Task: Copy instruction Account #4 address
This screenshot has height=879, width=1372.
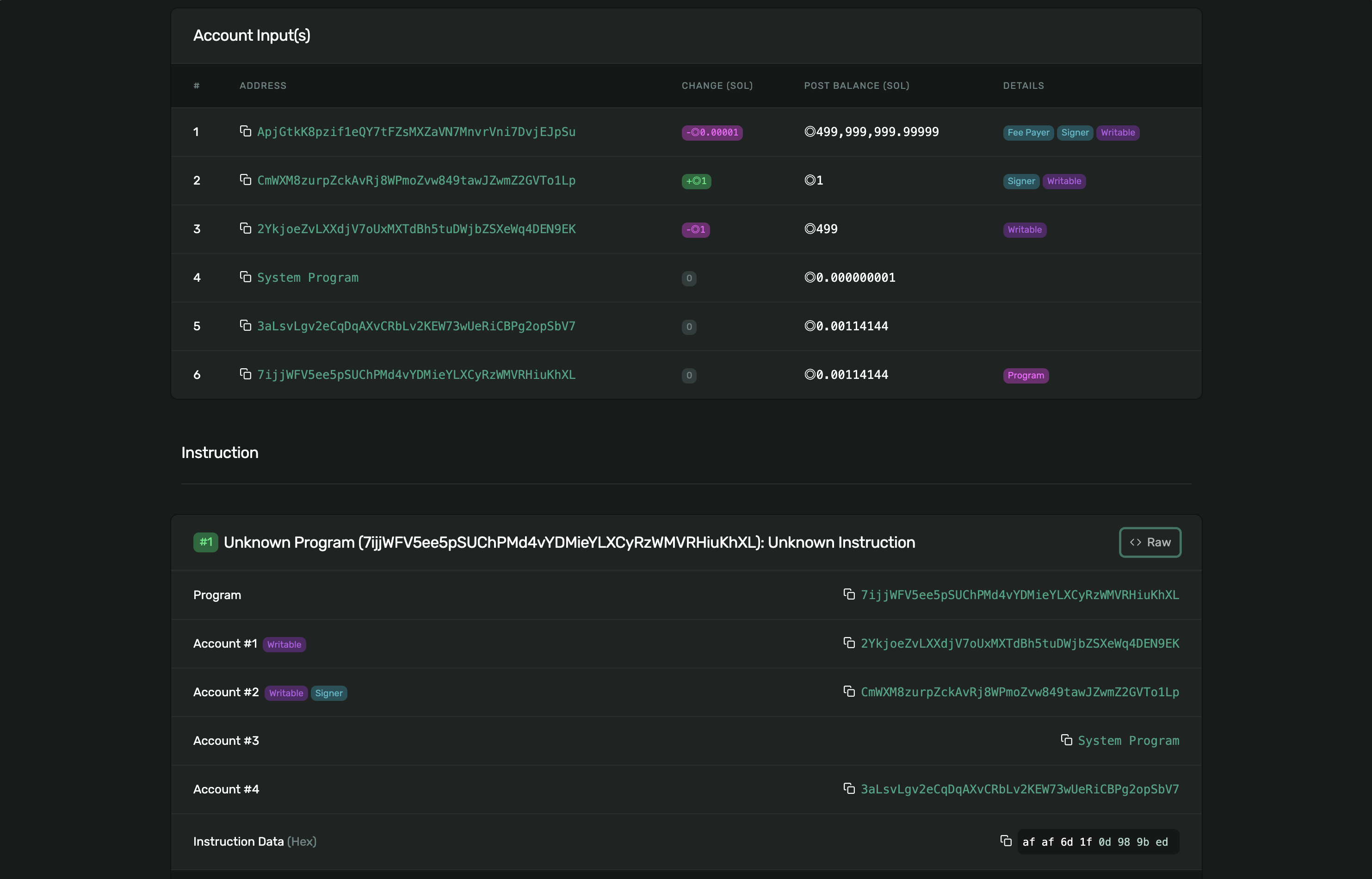Action: [x=849, y=788]
